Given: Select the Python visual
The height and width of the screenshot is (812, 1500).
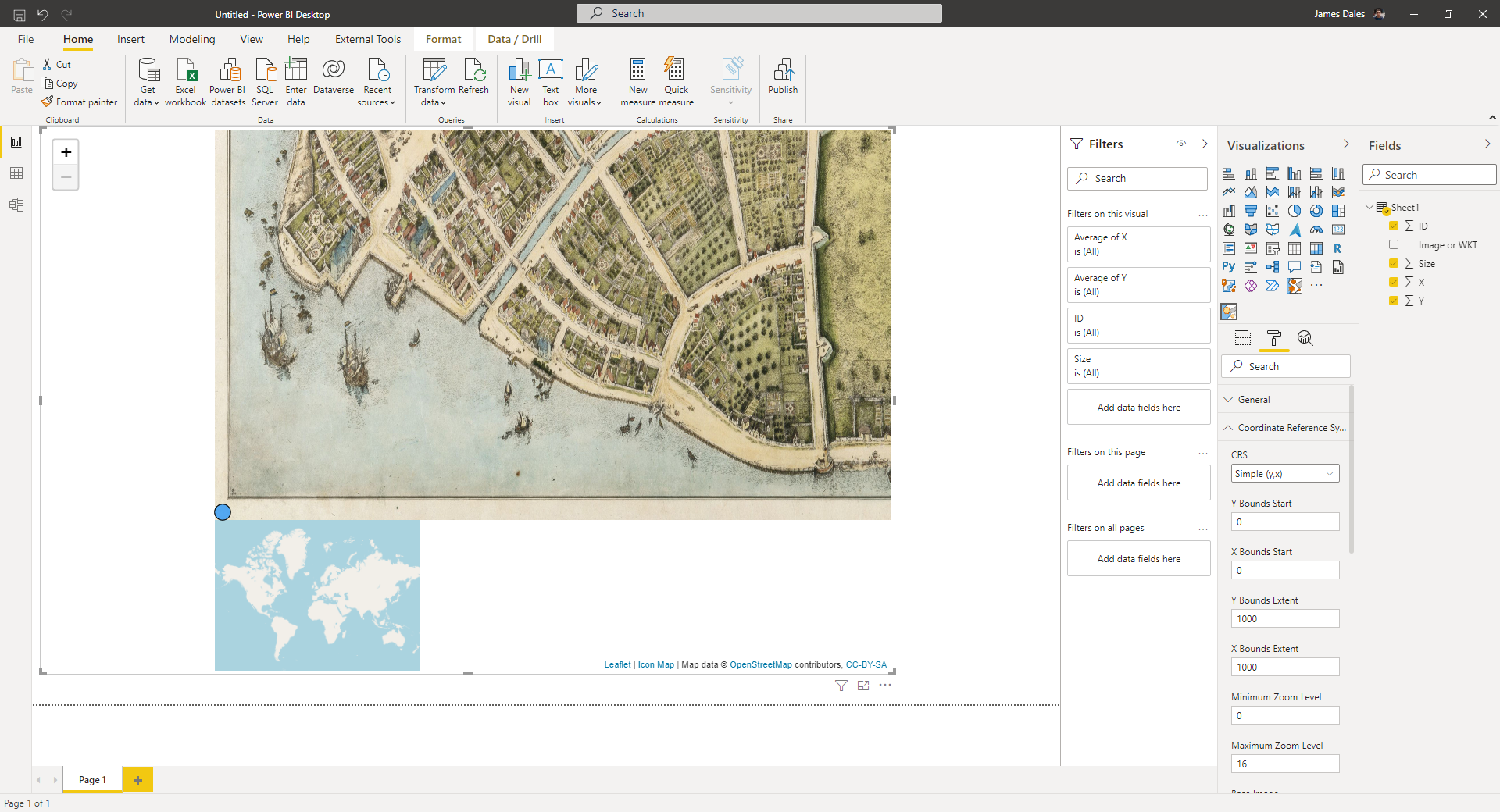Looking at the screenshot, I should (x=1229, y=267).
